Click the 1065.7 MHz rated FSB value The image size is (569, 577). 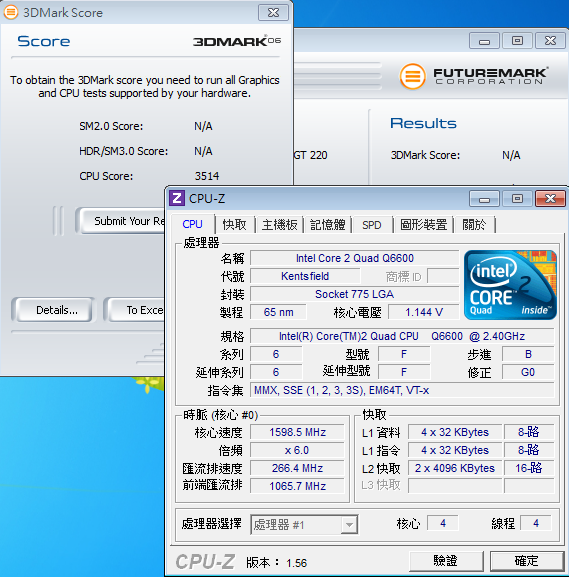297,486
